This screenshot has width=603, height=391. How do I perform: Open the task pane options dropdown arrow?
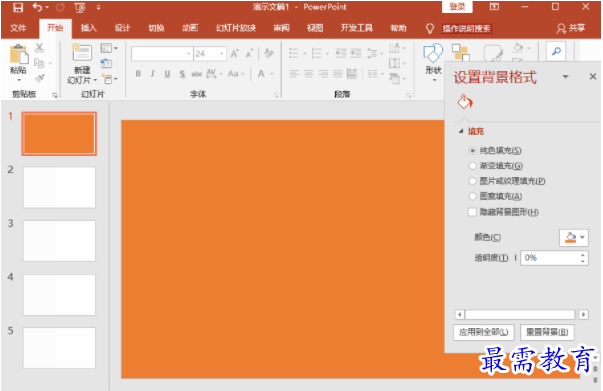565,77
